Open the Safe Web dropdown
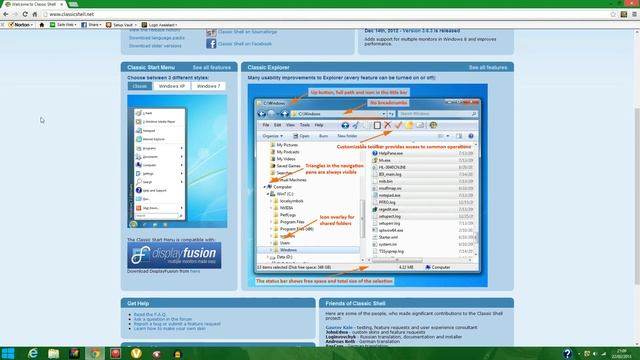Image resolution: width=640 pixels, height=360 pixels. (x=63, y=25)
